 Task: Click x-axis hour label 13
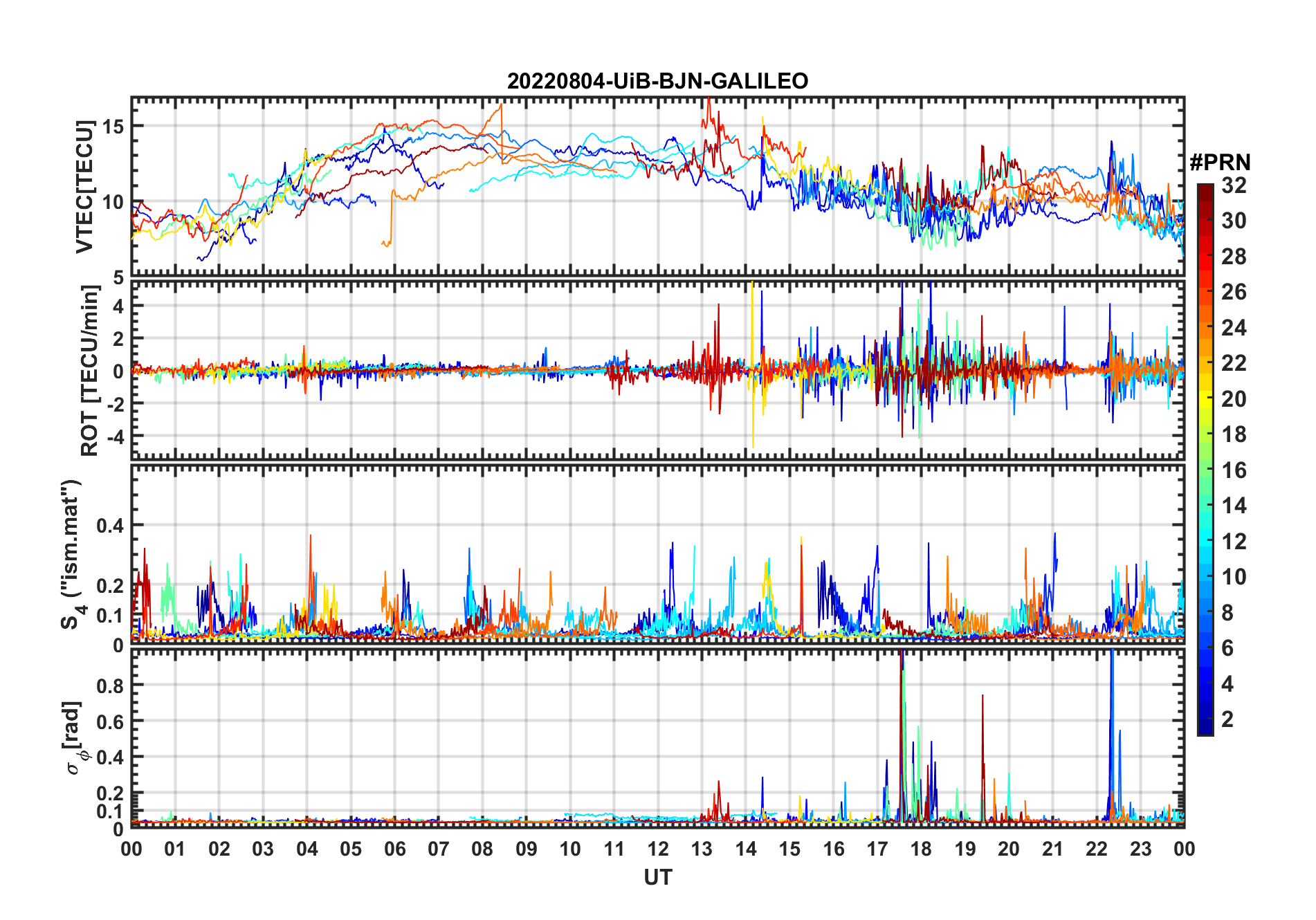point(702,849)
